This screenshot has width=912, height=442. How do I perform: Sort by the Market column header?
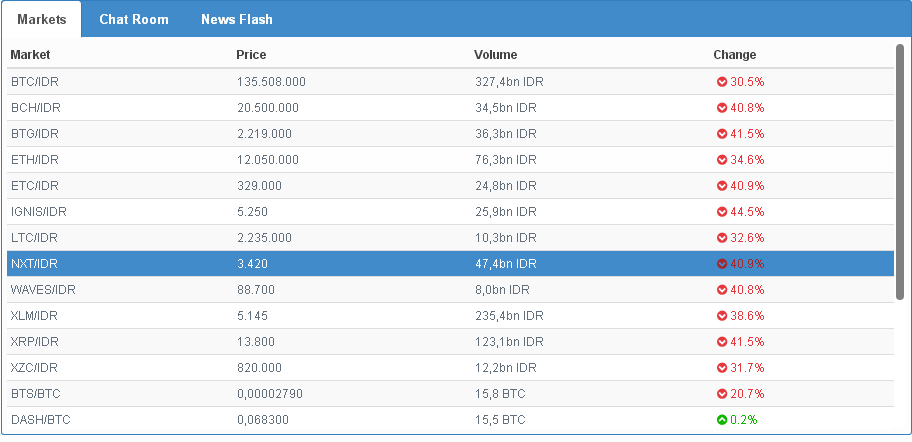(30, 55)
